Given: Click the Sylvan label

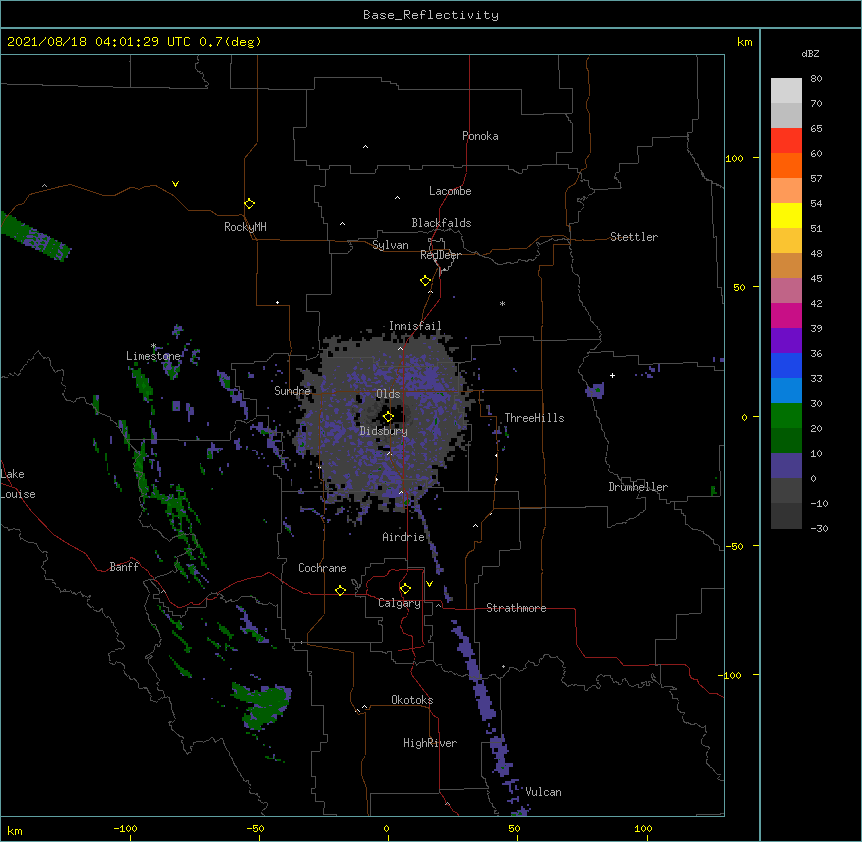Looking at the screenshot, I should tap(390, 245).
